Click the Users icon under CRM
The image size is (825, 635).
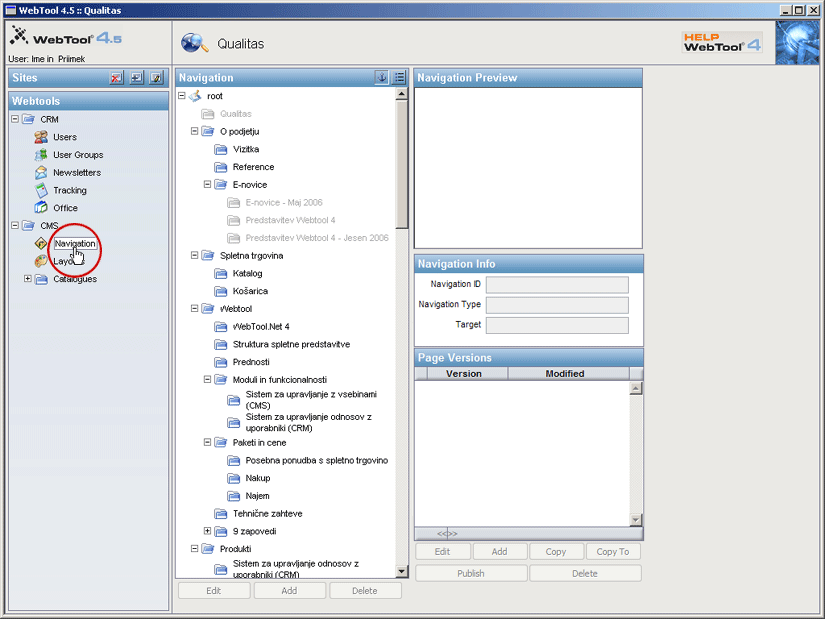coord(41,137)
